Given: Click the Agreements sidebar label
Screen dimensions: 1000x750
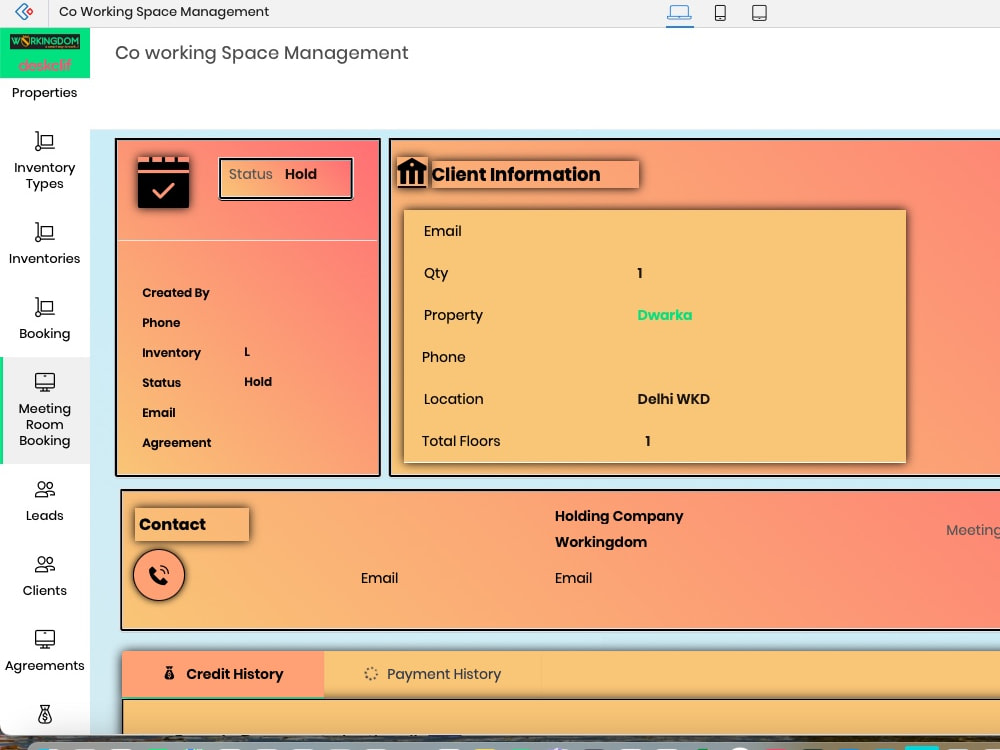Looking at the screenshot, I should (x=45, y=665).
